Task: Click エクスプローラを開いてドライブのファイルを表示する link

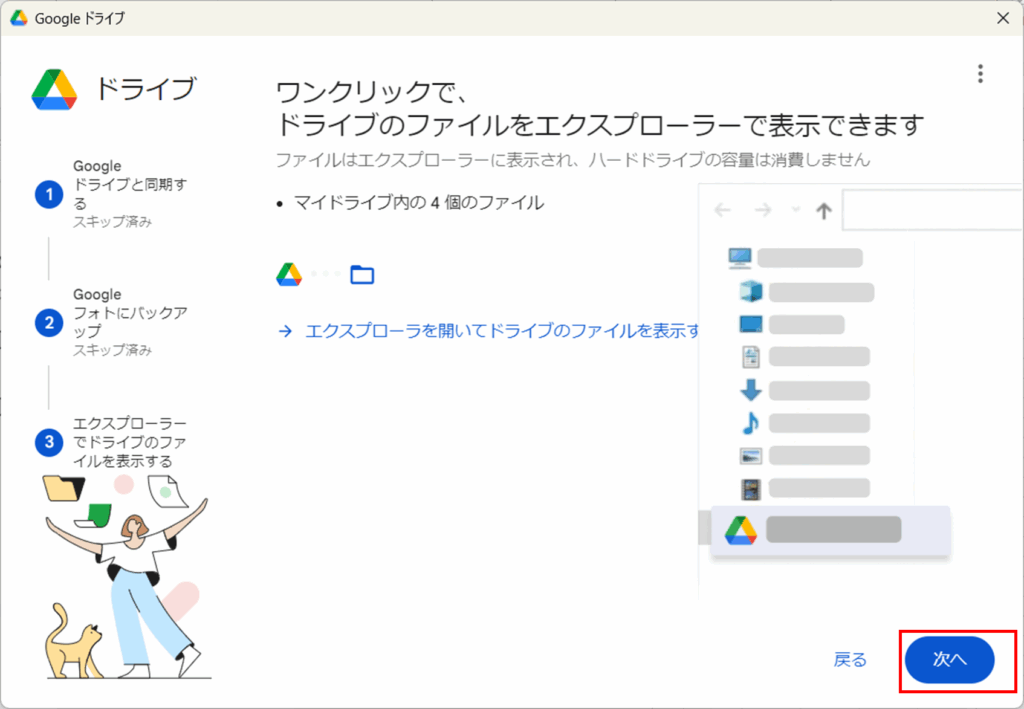Action: tap(503, 331)
